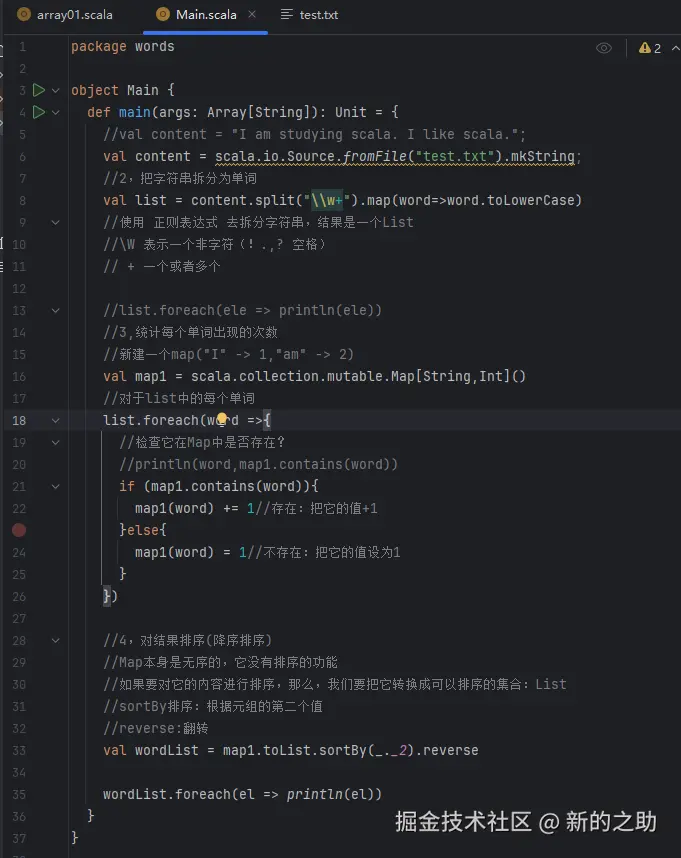The image size is (681, 858).
Task: Run the Main object using the green gutter arrow
Action: [x=38, y=89]
